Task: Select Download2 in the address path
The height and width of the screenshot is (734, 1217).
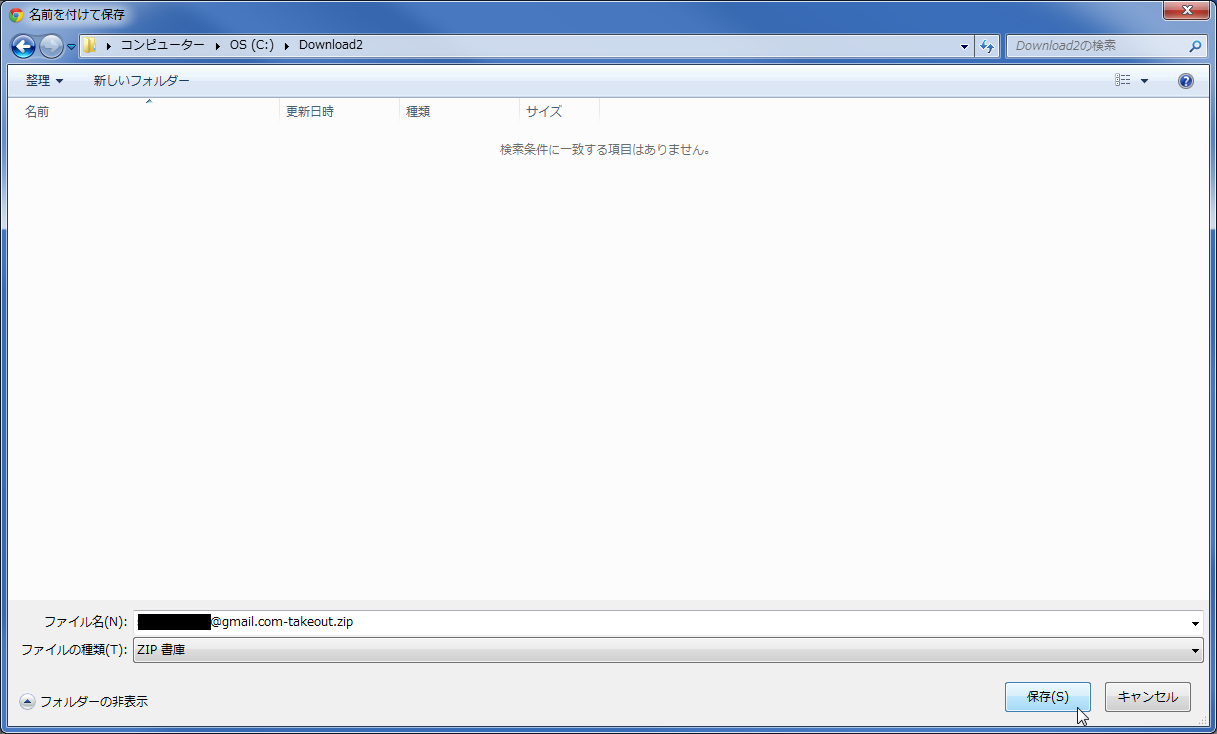Action: [331, 46]
